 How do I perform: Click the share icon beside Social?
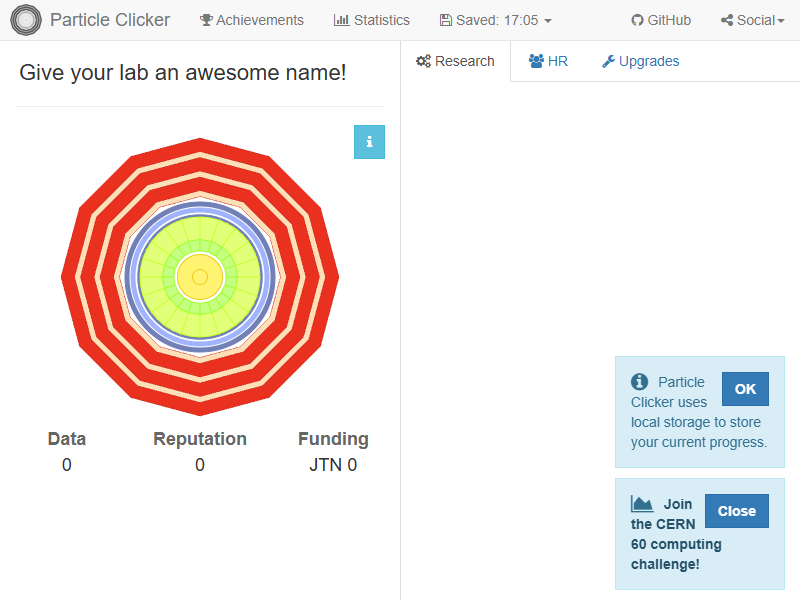pos(727,20)
